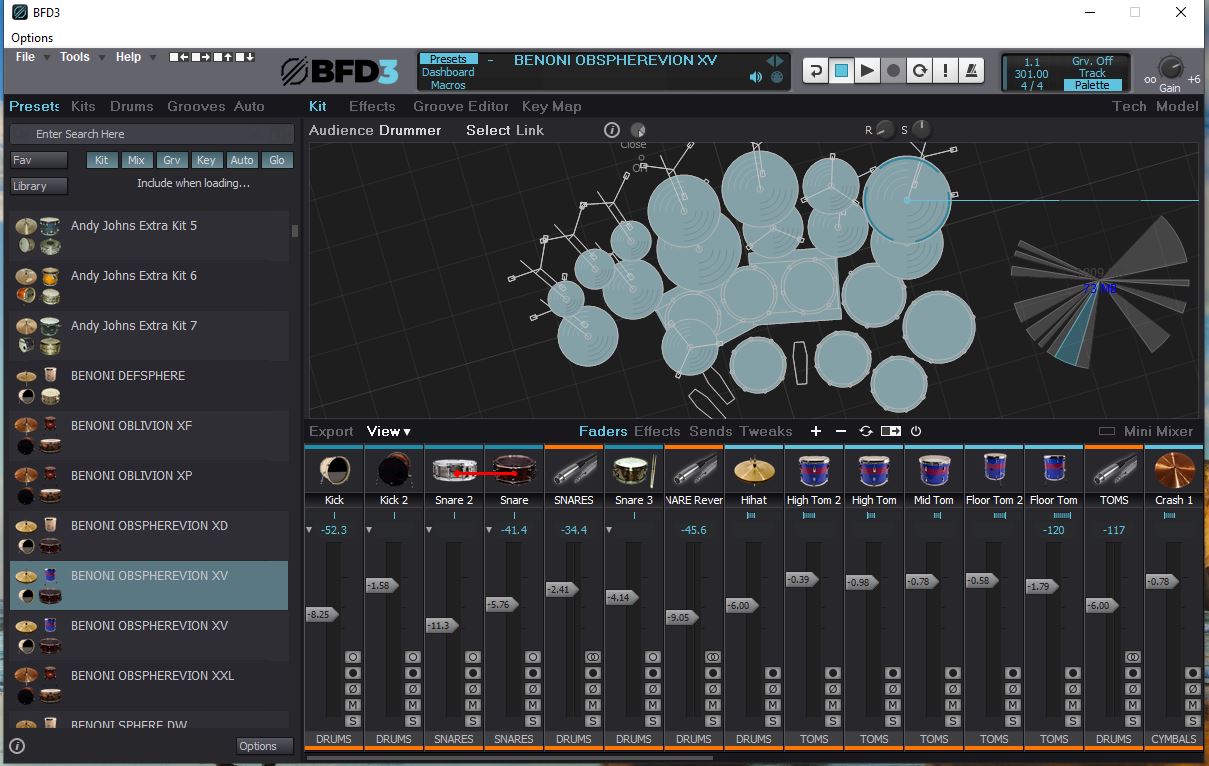Toggle the Mini Mixer checkbox

pyautogui.click(x=1107, y=431)
